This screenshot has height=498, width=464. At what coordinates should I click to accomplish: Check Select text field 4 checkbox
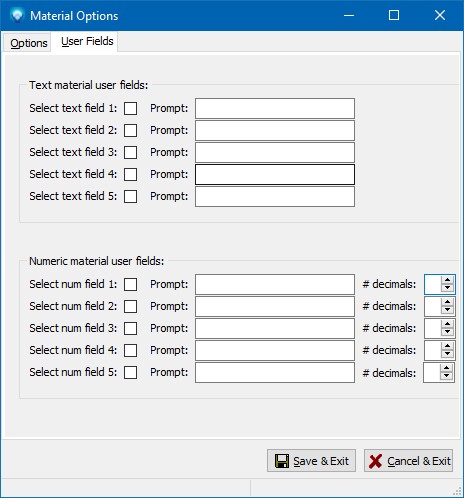point(130,174)
